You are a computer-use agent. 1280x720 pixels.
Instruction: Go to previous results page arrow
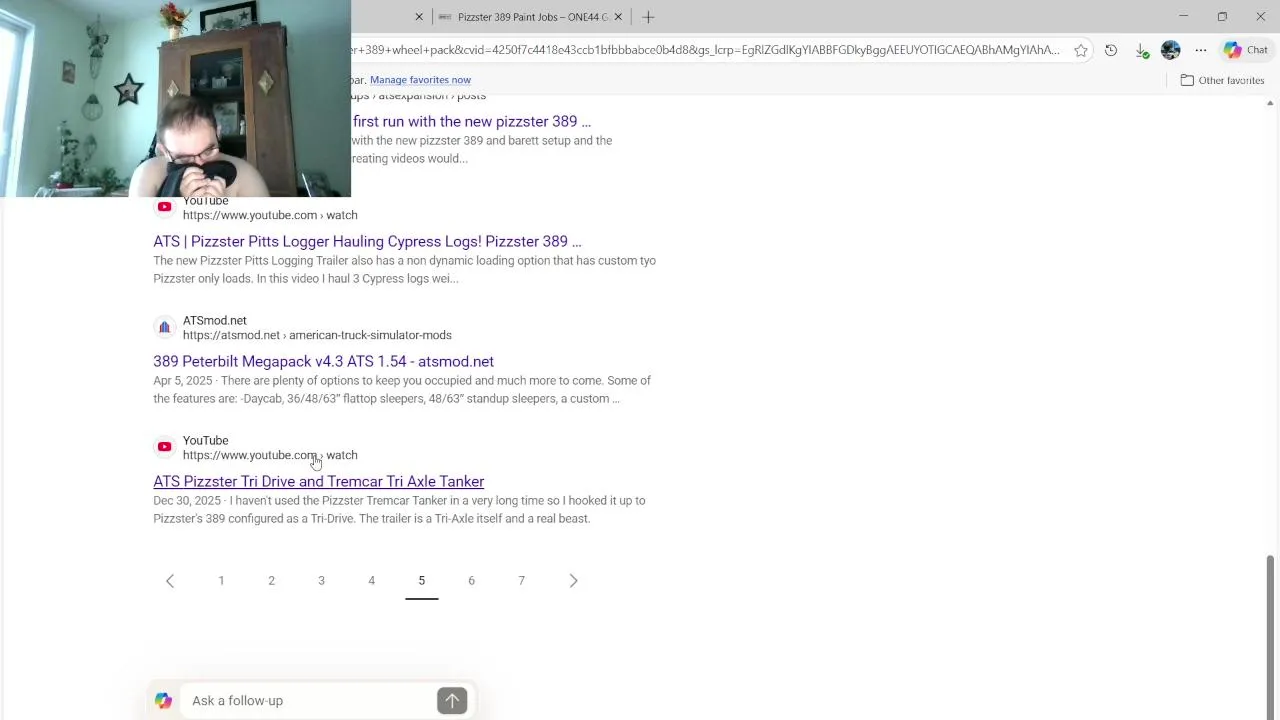click(170, 581)
